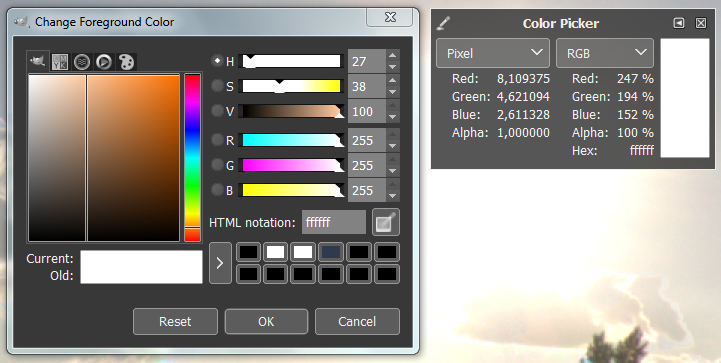Close the Change Foreground Color dialog
Screen dimensions: 721x363
tap(390, 17)
